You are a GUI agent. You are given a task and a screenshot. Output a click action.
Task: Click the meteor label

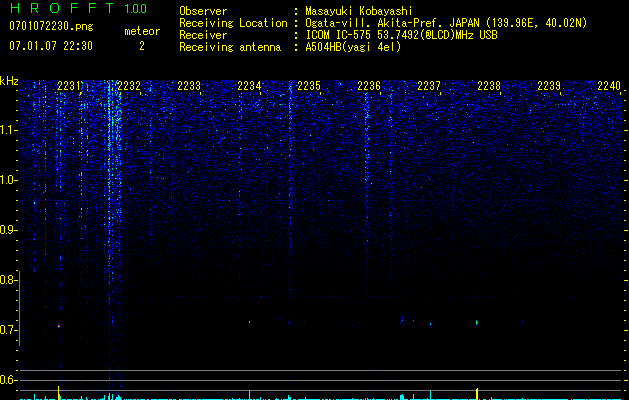tap(142, 31)
